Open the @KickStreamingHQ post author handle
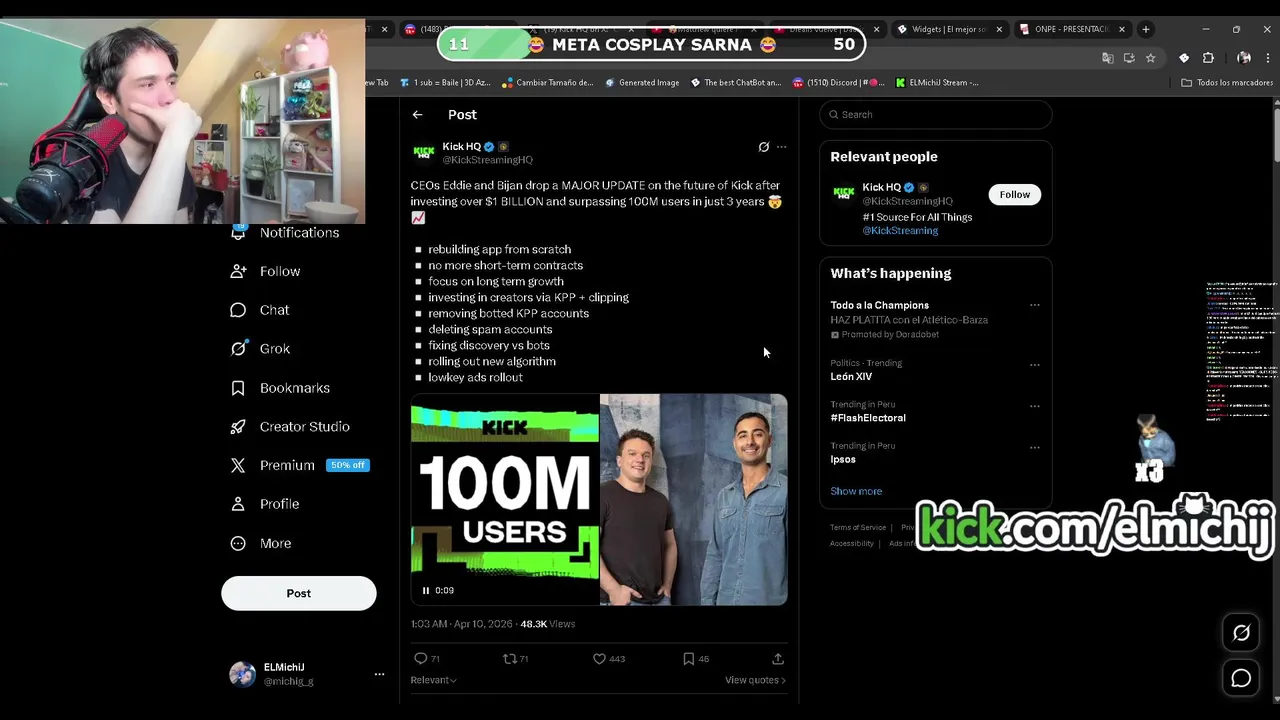This screenshot has width=1280, height=720. tap(488, 160)
